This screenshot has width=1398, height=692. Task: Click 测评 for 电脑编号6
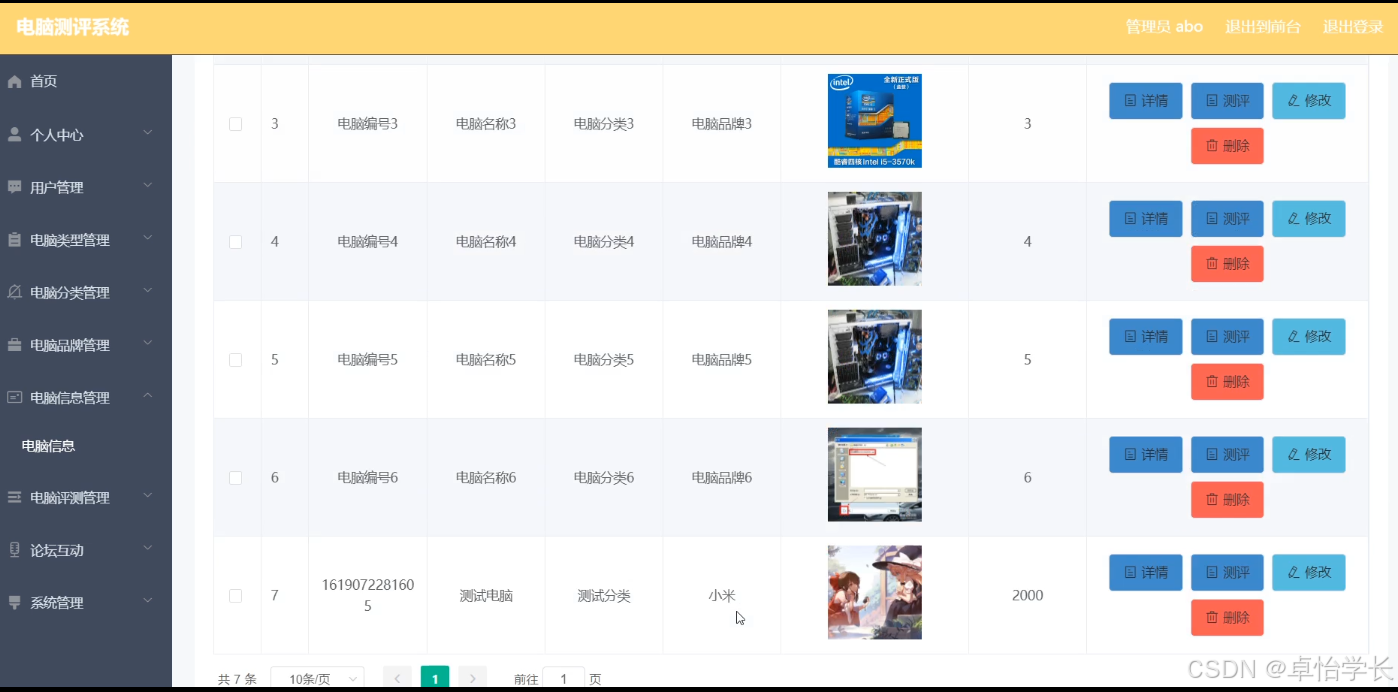1227,455
